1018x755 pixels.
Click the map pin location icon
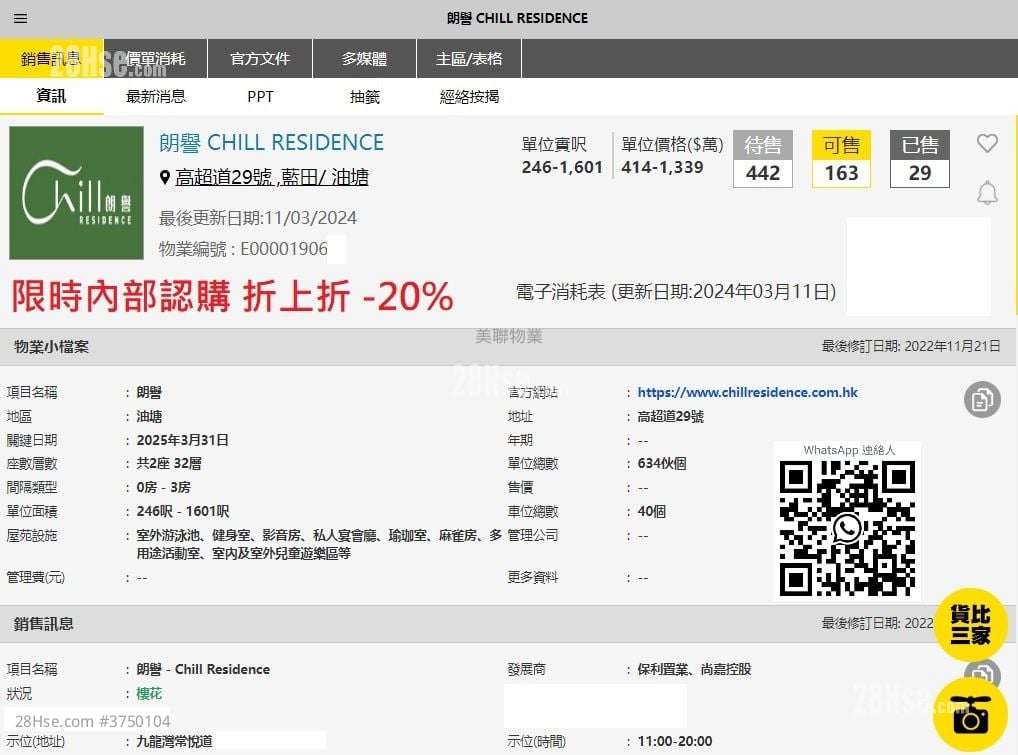[165, 178]
